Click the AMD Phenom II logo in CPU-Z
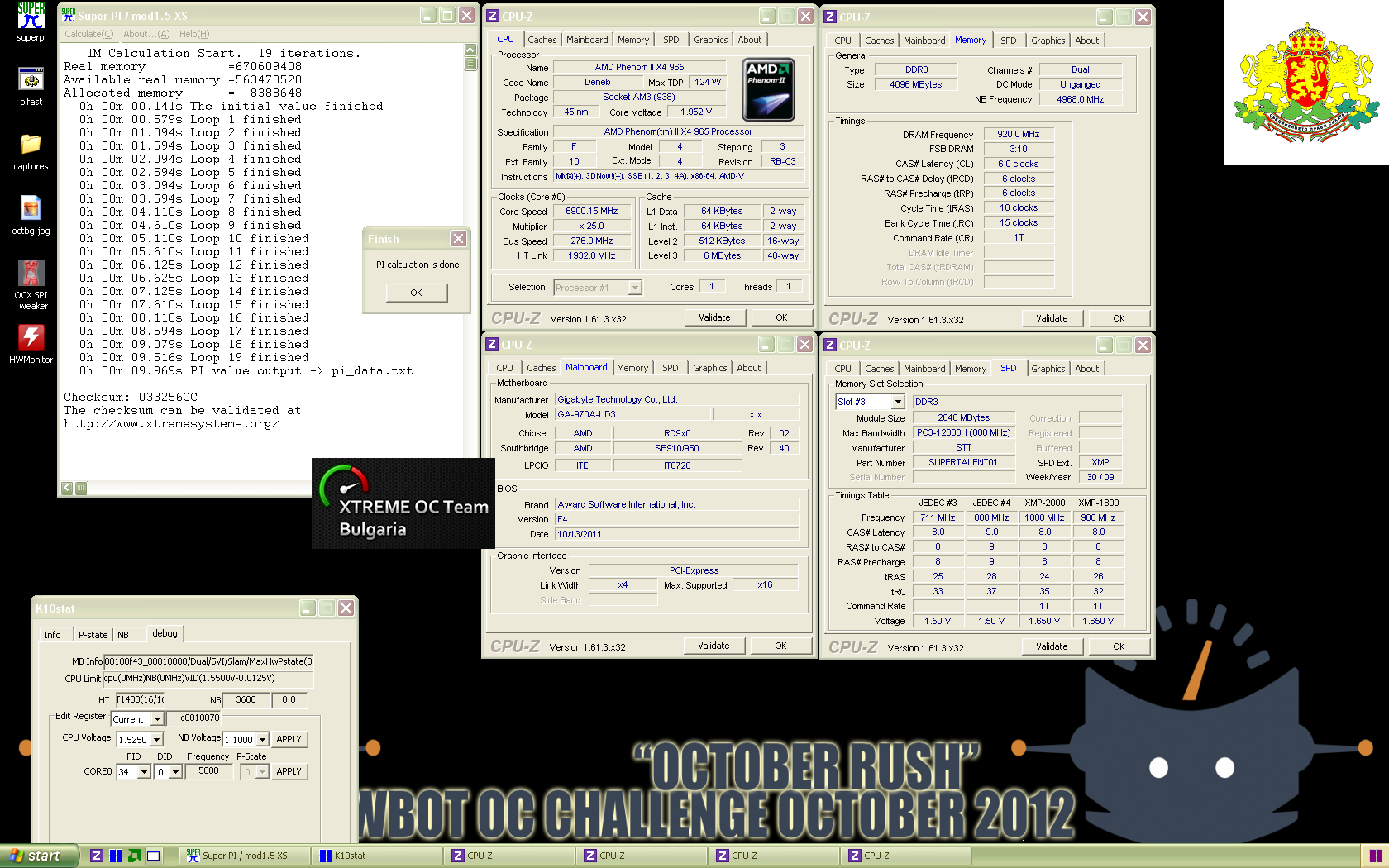 [769, 89]
